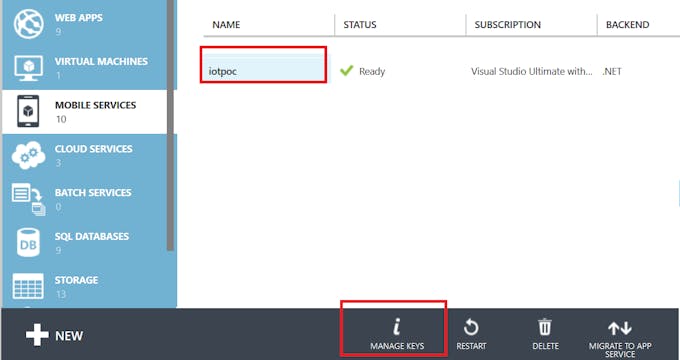The width and height of the screenshot is (680, 360).
Task: Click the Migrate to App Service arrows icon
Action: (x=620, y=328)
